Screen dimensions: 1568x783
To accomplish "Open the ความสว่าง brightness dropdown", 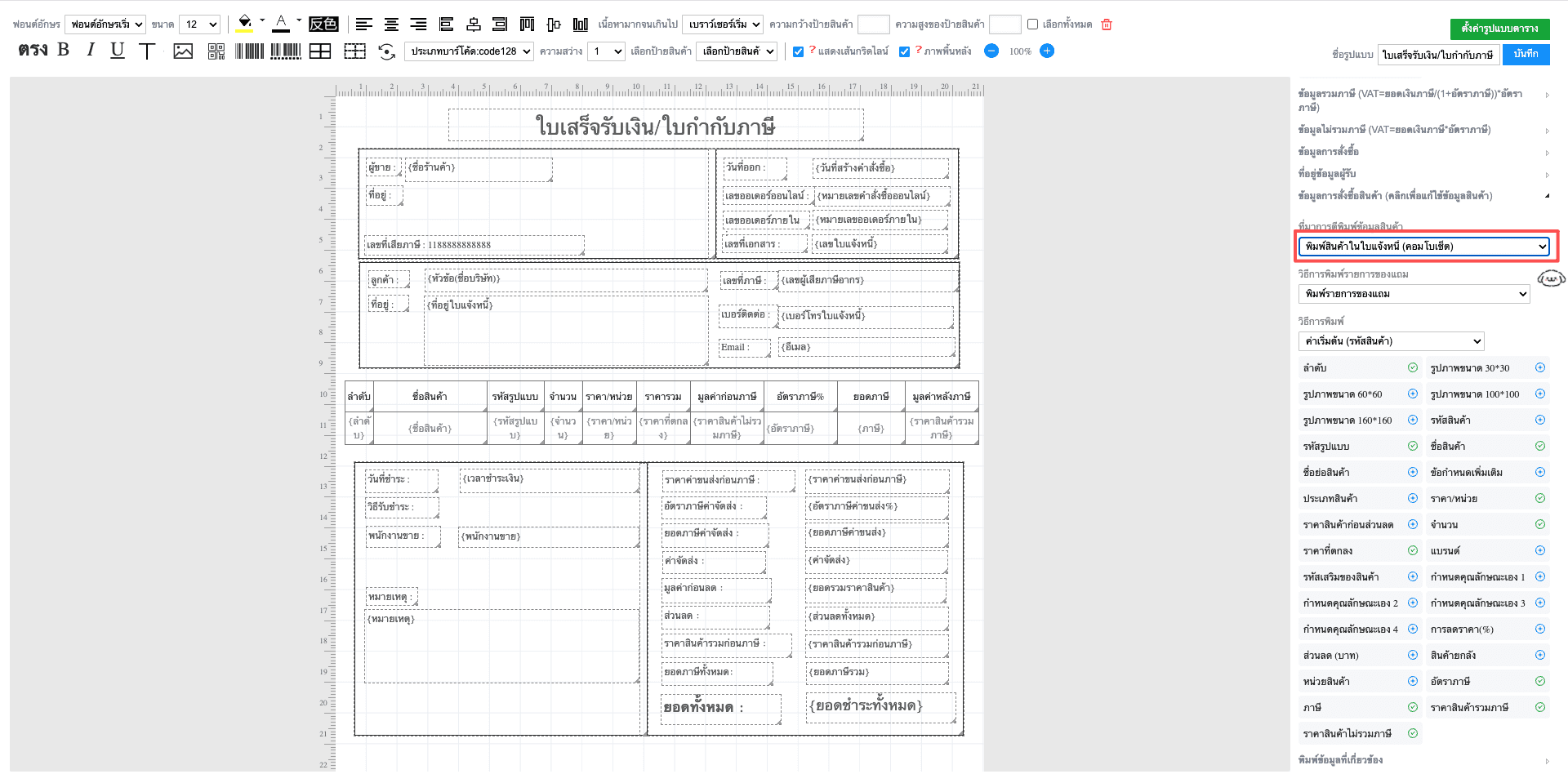I will click(606, 51).
